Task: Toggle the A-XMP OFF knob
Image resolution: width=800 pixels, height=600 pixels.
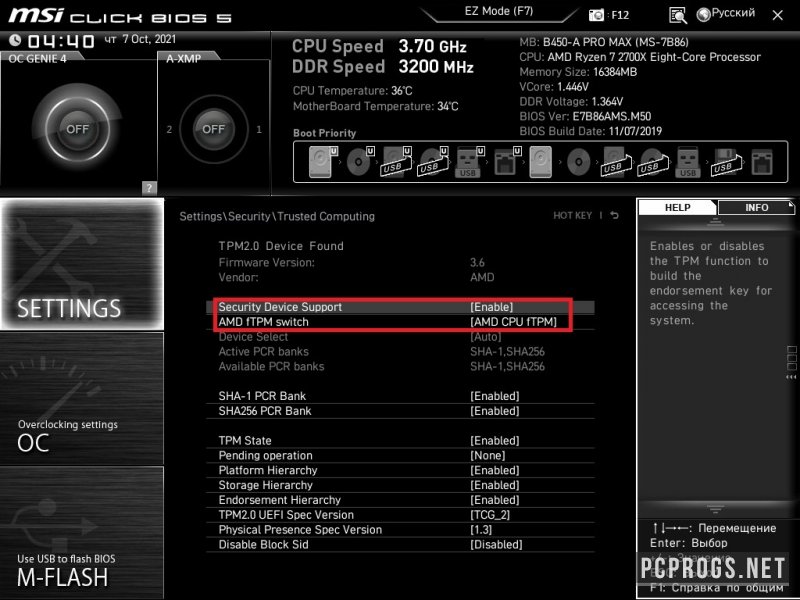Action: tap(213, 129)
